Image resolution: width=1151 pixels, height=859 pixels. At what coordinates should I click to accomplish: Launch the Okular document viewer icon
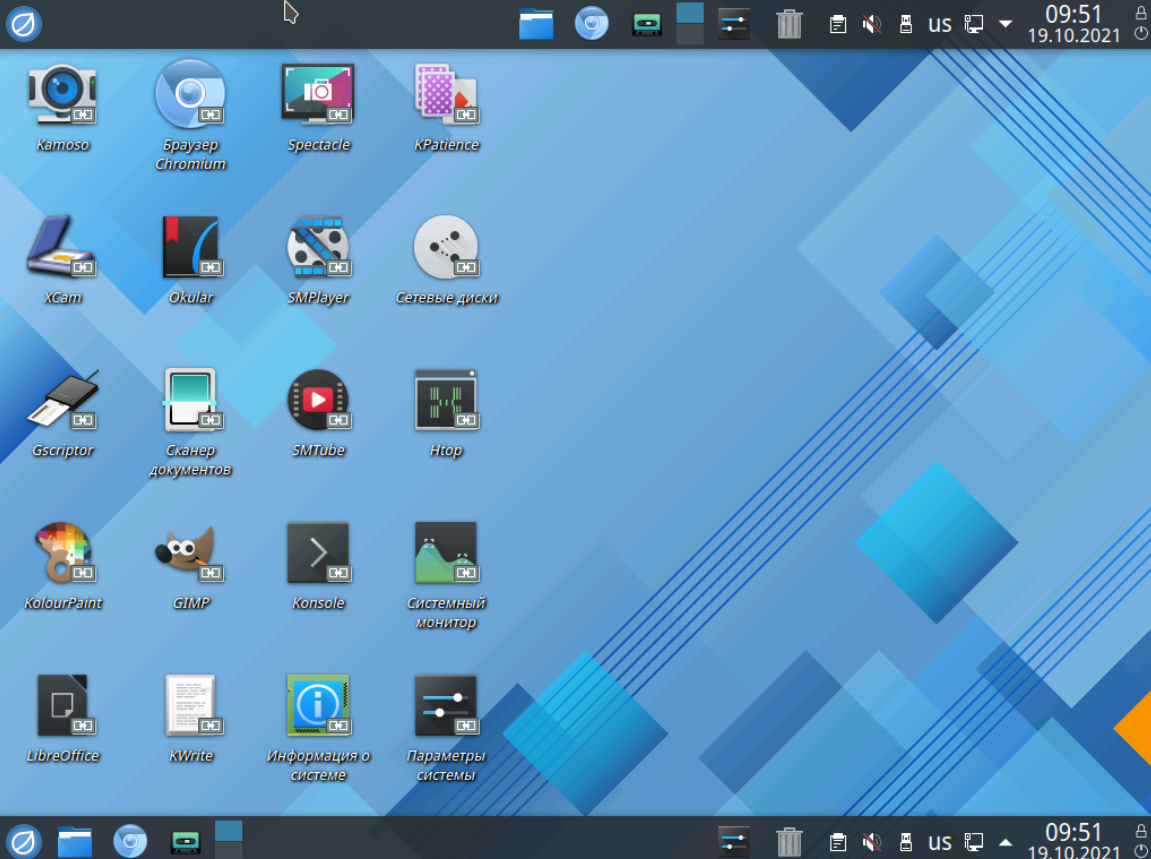(x=190, y=246)
